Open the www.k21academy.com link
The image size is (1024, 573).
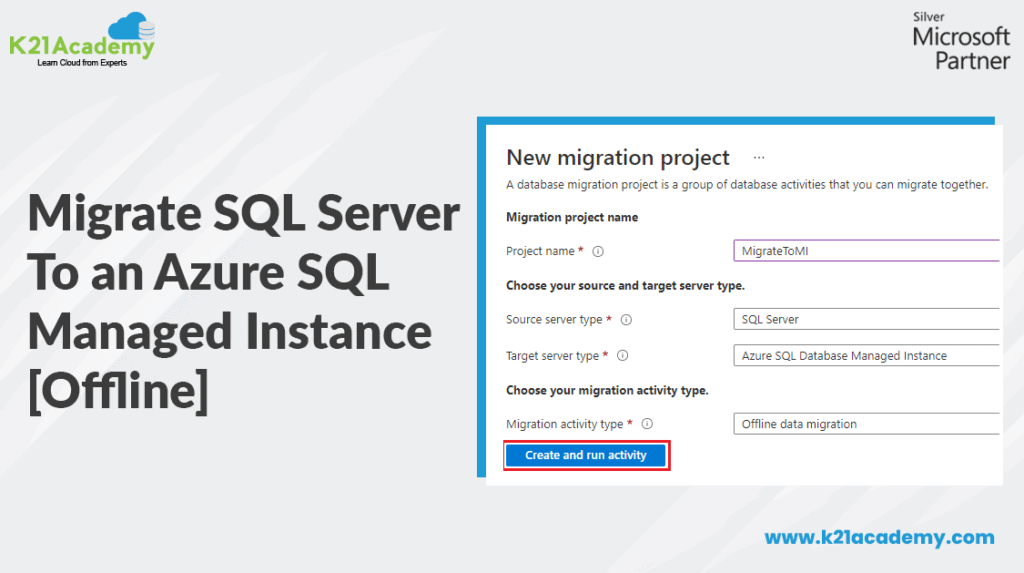point(879,538)
